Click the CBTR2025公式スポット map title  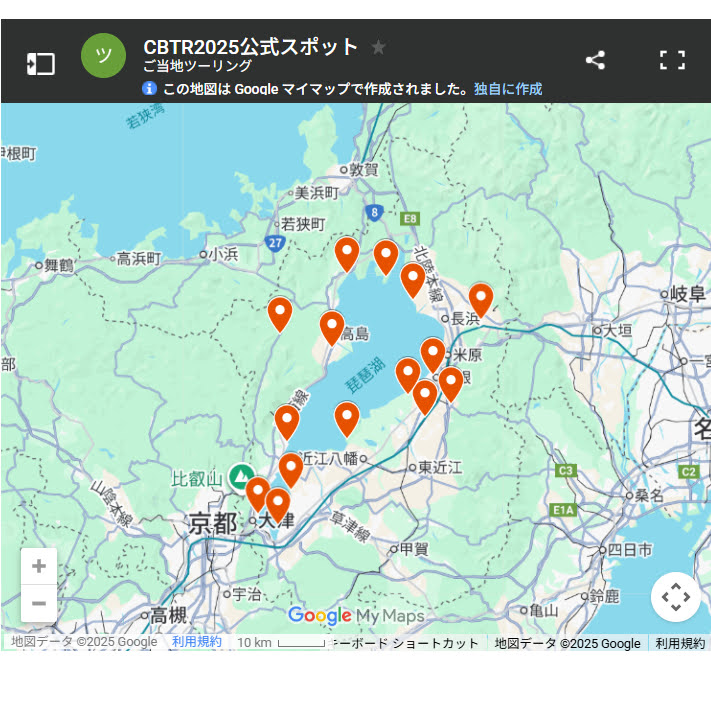[x=250, y=47]
